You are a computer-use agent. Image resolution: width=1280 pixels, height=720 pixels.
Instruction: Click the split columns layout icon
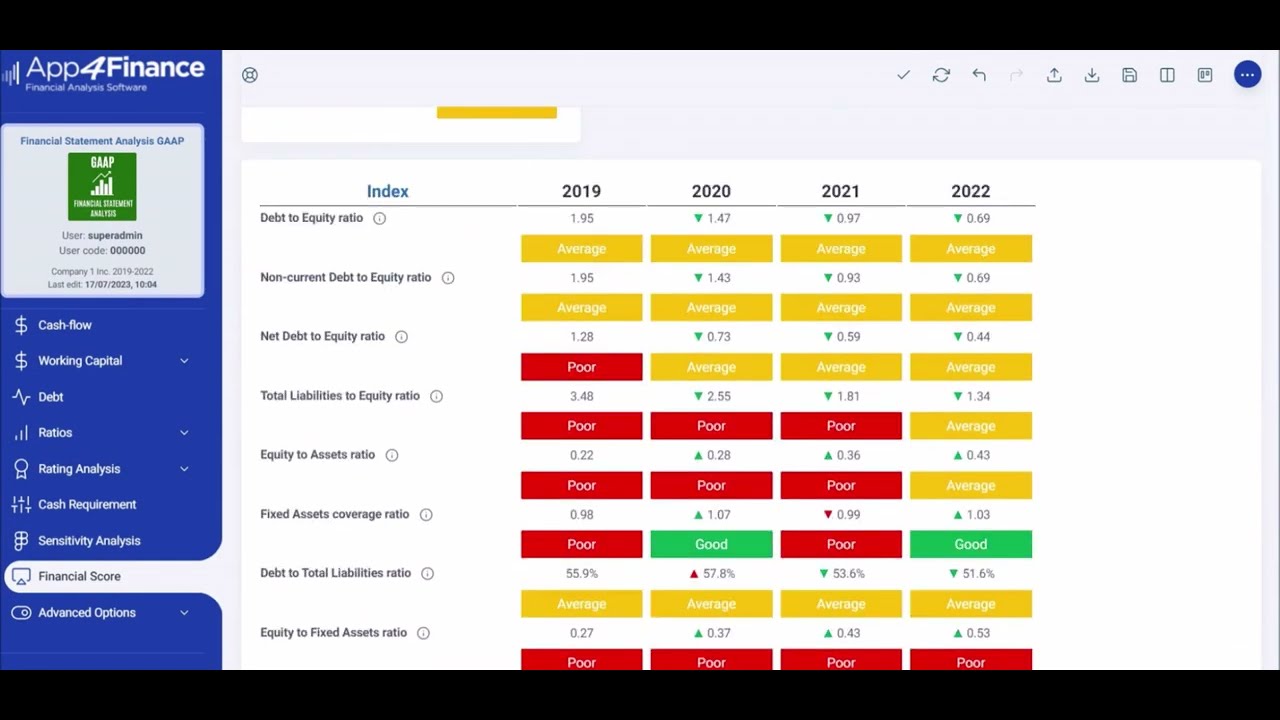1167,75
